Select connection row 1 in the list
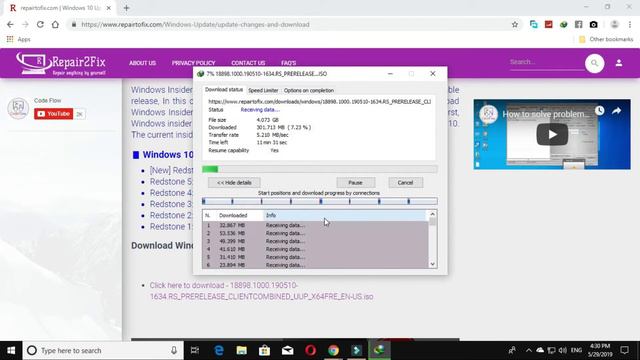The image size is (640, 360). pyautogui.click(x=315, y=225)
